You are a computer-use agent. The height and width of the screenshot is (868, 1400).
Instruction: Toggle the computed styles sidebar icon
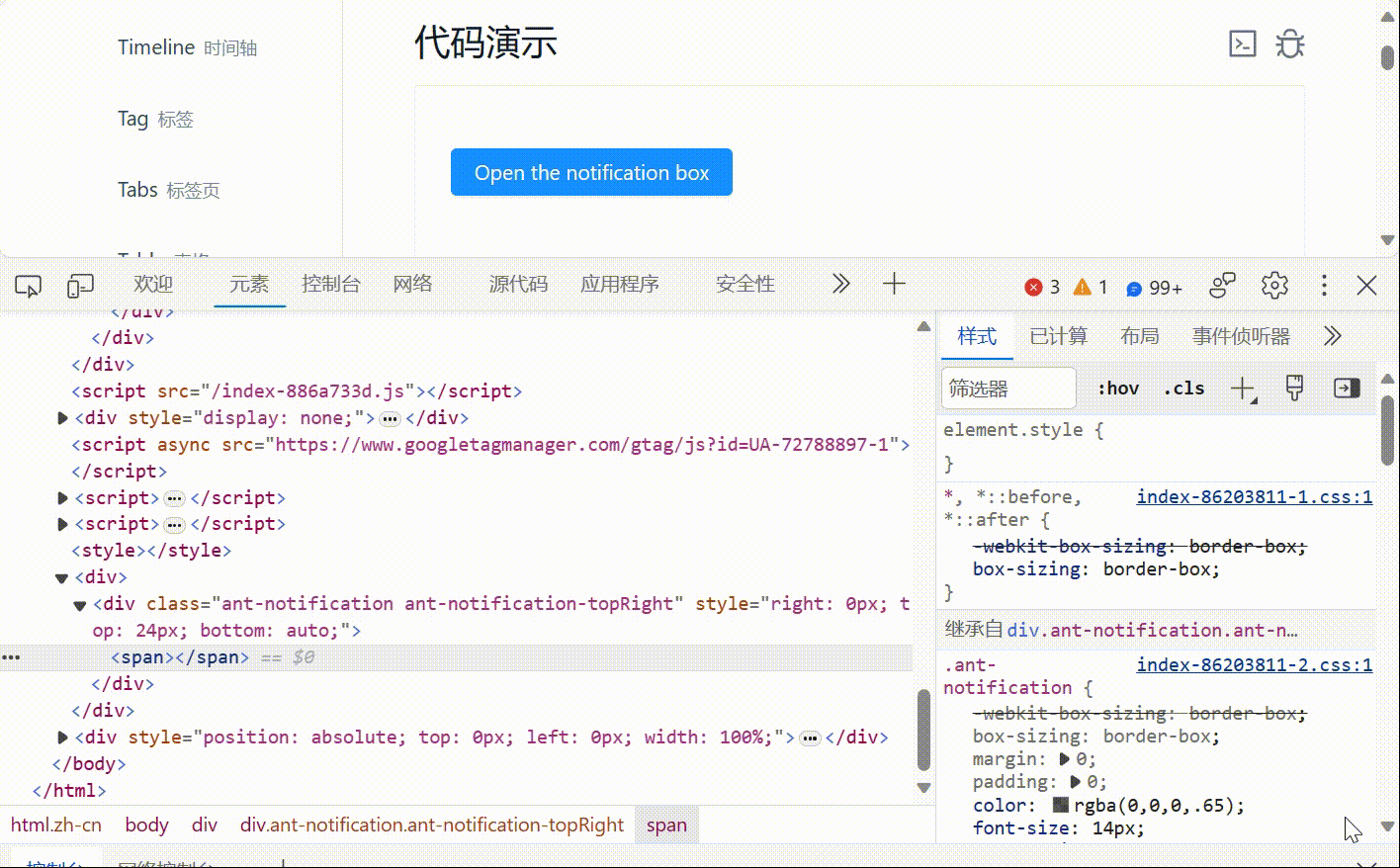1347,388
